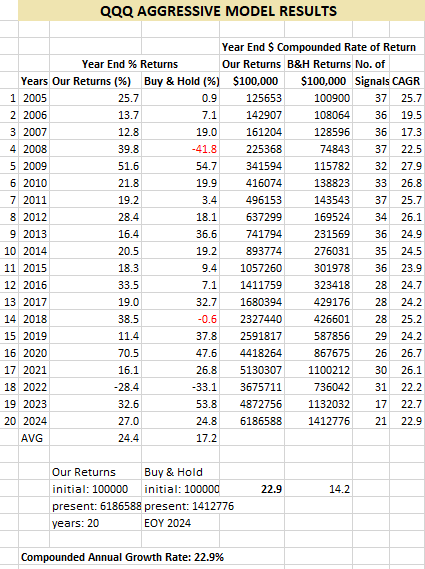Click the Buy & Hold (%) column header
Viewport: 425px width, 569px height.
click(x=181, y=81)
